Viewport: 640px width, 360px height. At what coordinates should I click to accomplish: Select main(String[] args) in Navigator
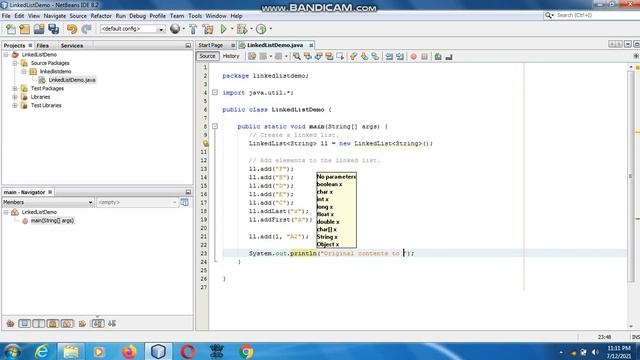52,221
